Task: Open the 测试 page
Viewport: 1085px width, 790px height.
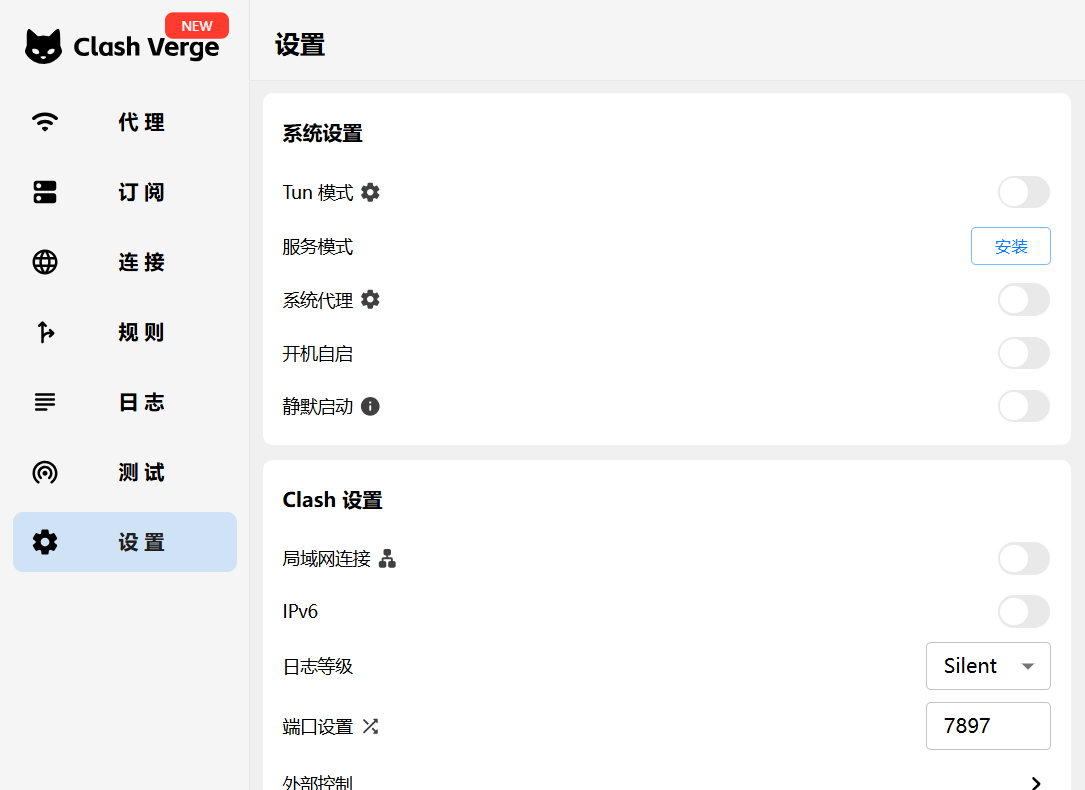Action: (125, 472)
